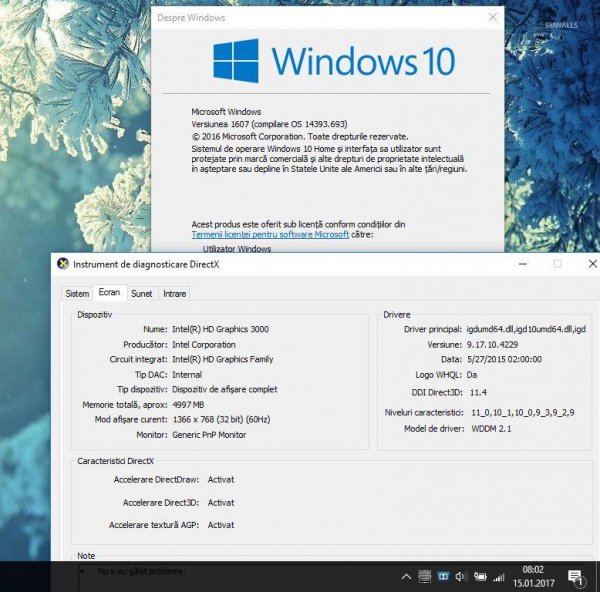Click the 1366 x 768 display mode value

222,419
